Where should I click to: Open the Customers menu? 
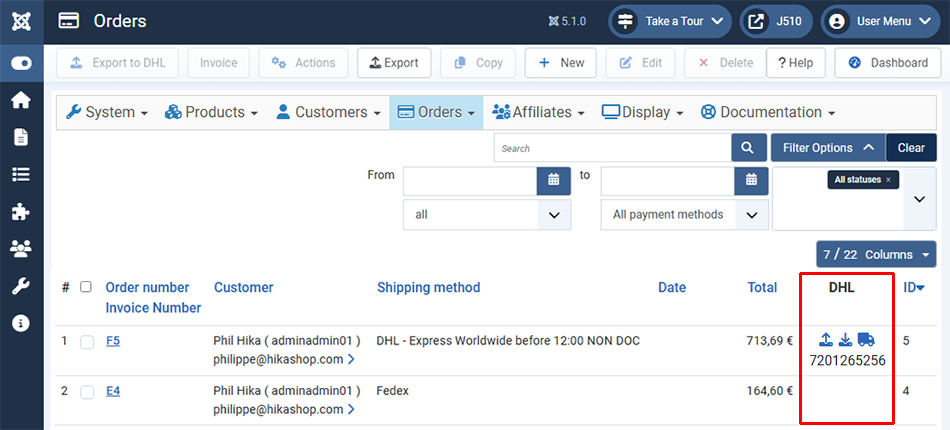(x=328, y=112)
